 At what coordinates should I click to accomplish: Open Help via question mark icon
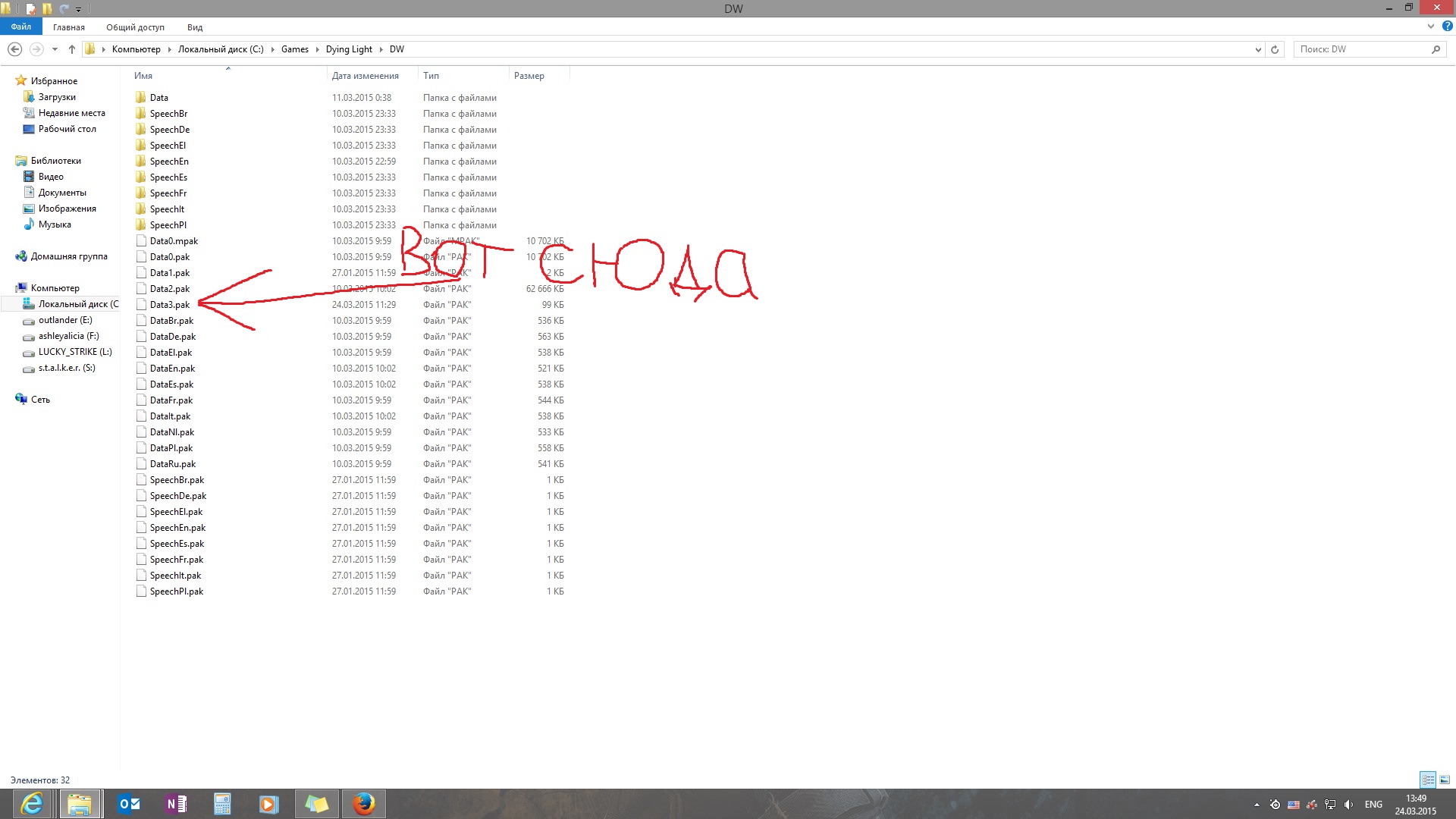click(x=1447, y=27)
